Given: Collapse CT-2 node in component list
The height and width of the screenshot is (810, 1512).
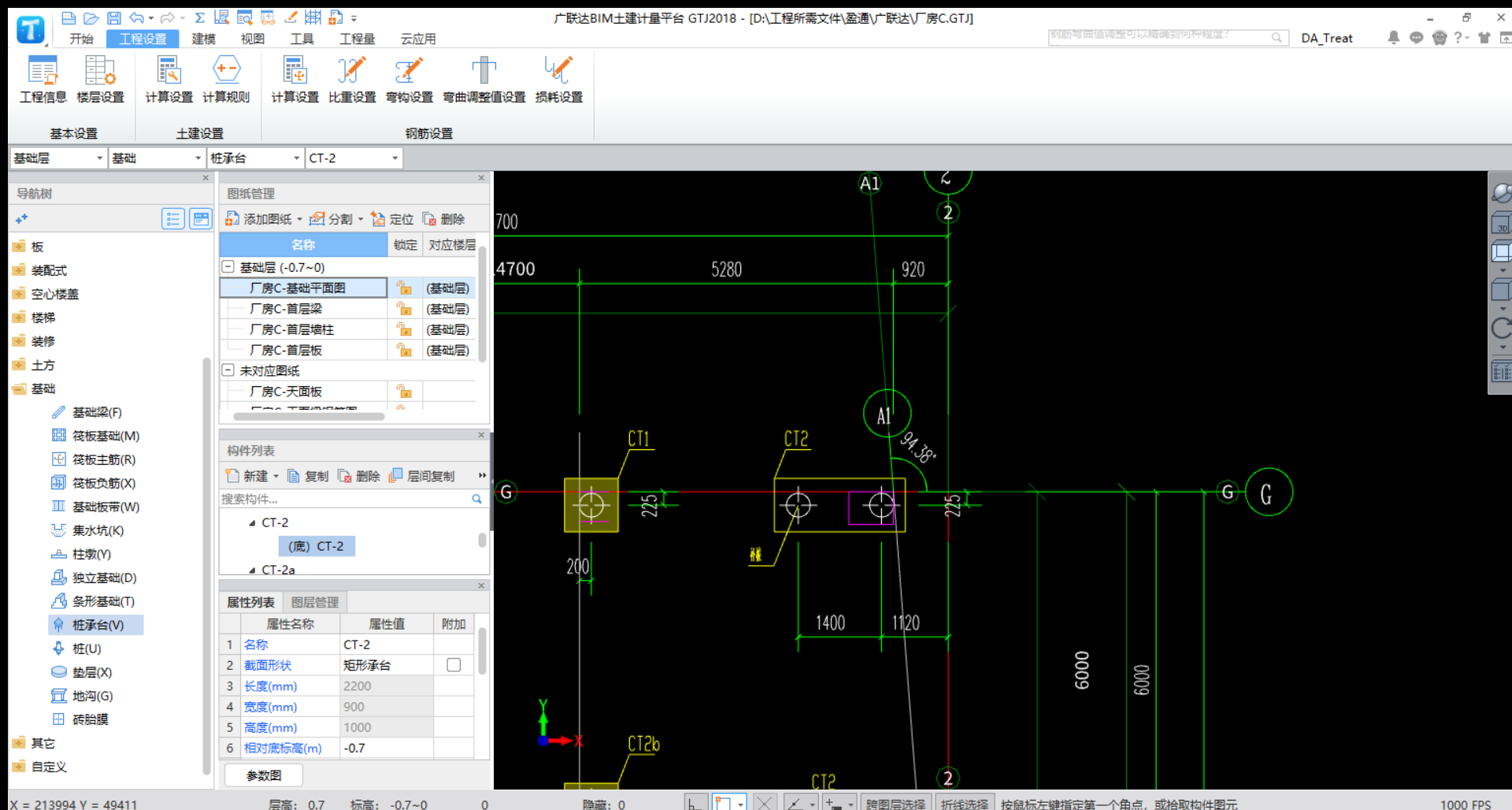Looking at the screenshot, I should [252, 522].
